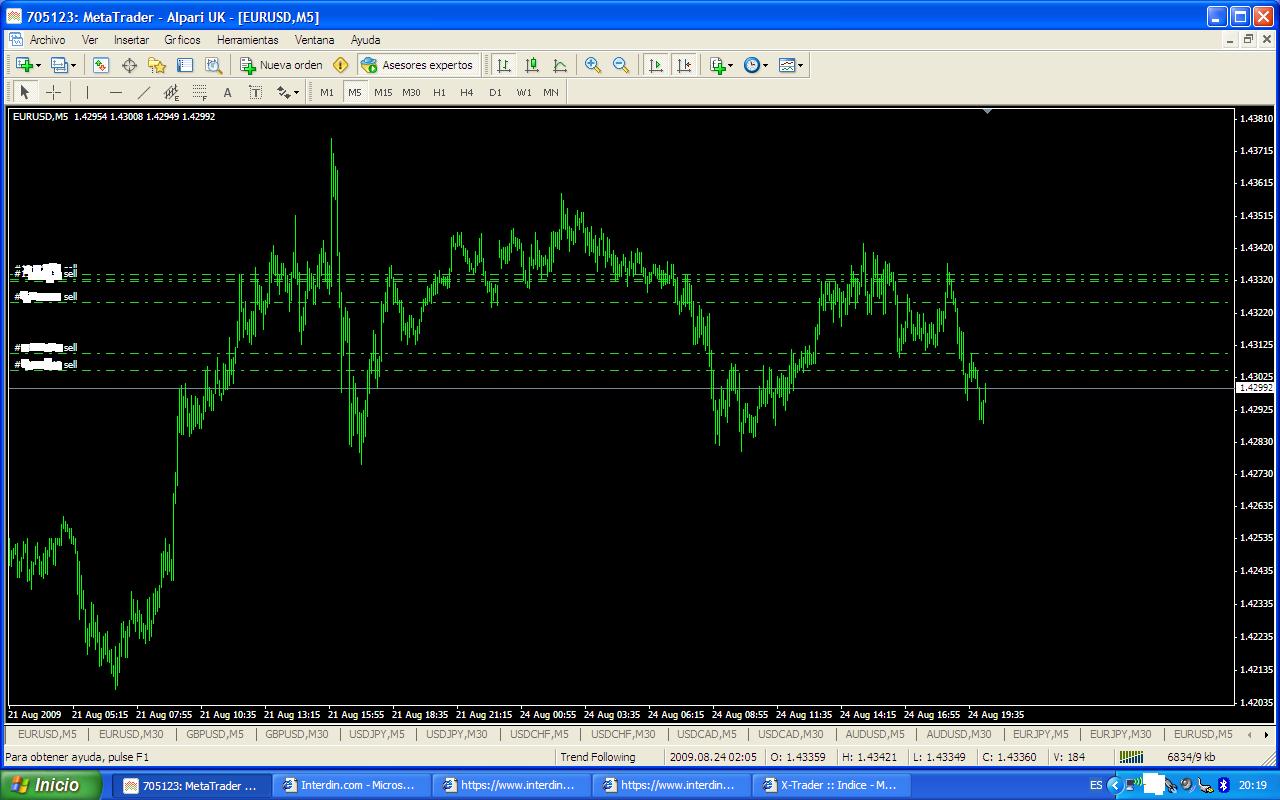Toggle chart auto scroll
1280x800 pixels.
656,65
